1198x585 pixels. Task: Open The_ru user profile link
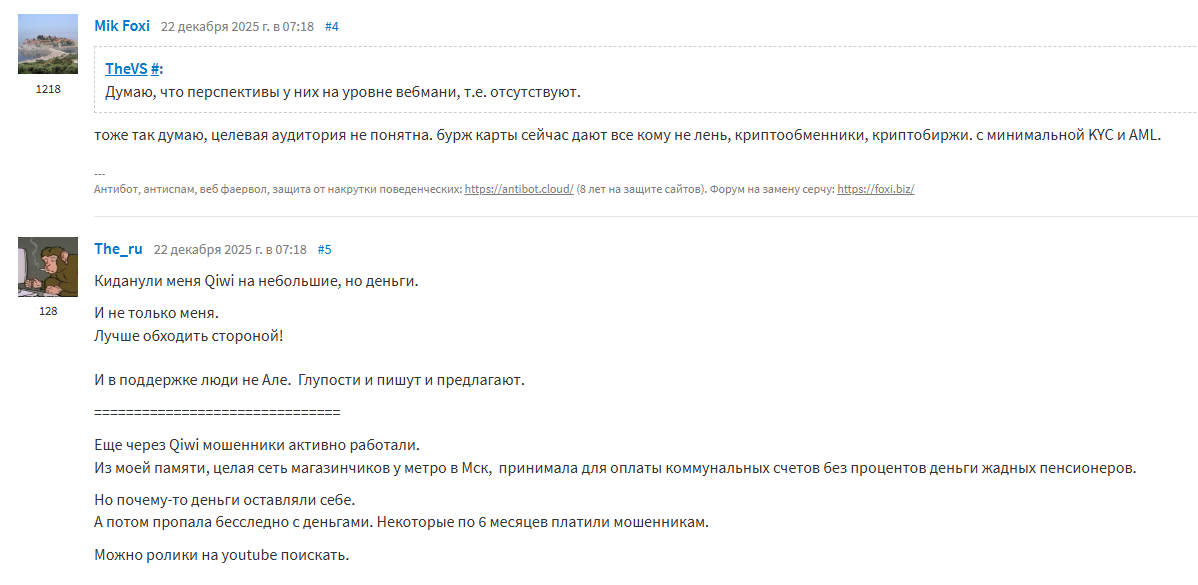[118, 248]
